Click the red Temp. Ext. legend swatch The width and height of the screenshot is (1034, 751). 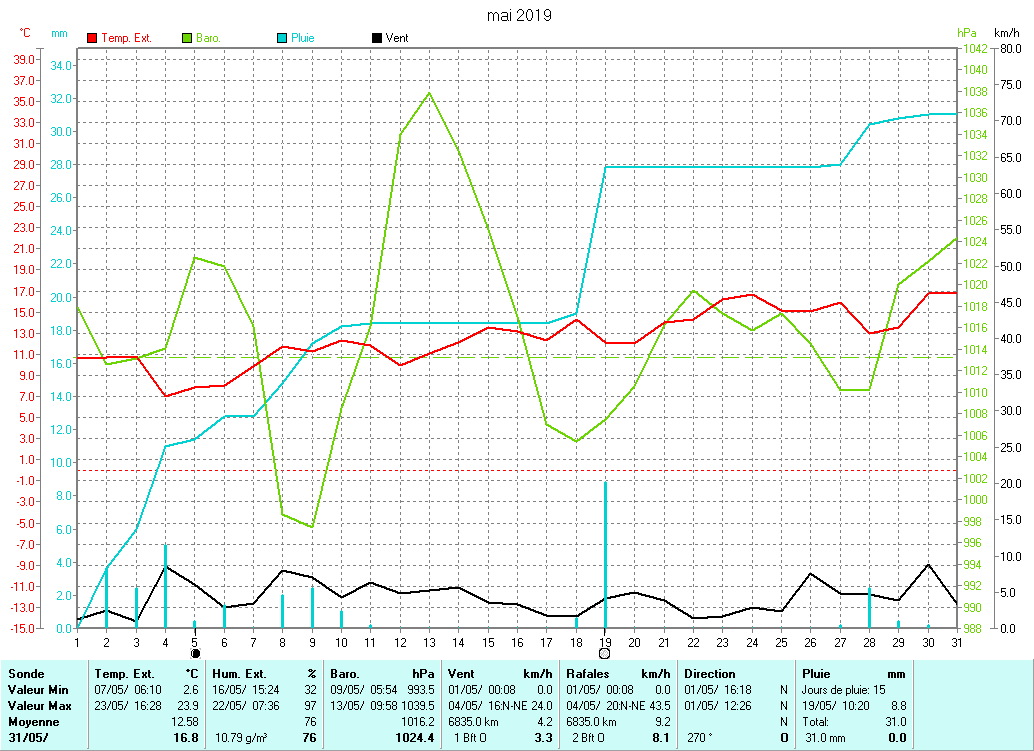(93, 38)
